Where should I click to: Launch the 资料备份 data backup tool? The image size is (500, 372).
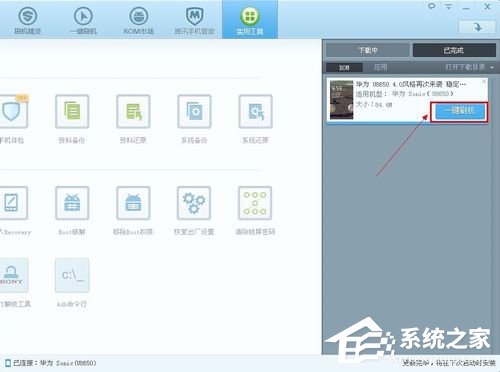pyautogui.click(x=72, y=111)
